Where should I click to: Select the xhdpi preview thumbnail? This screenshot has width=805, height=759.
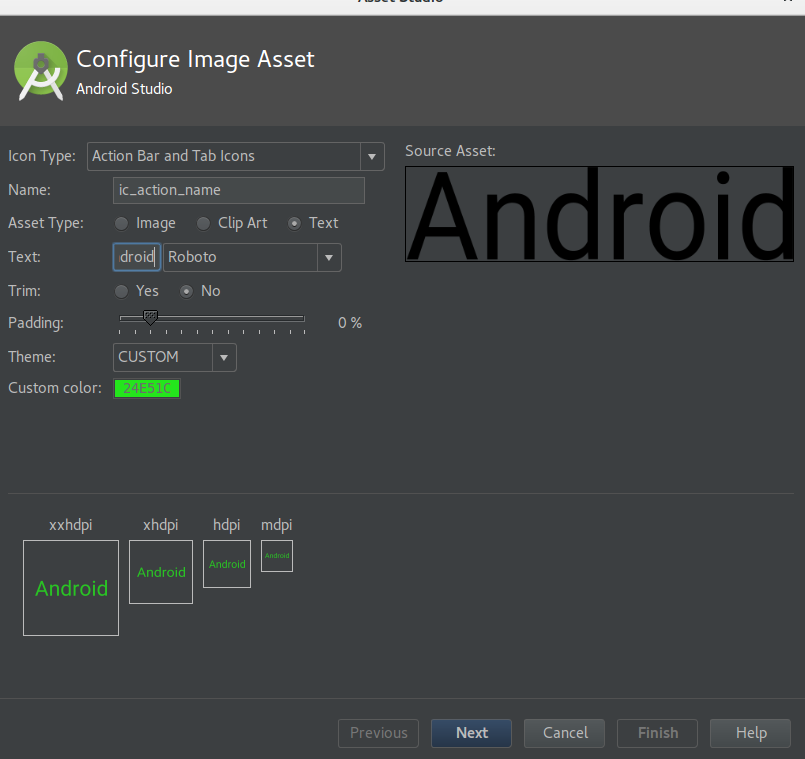click(x=161, y=572)
